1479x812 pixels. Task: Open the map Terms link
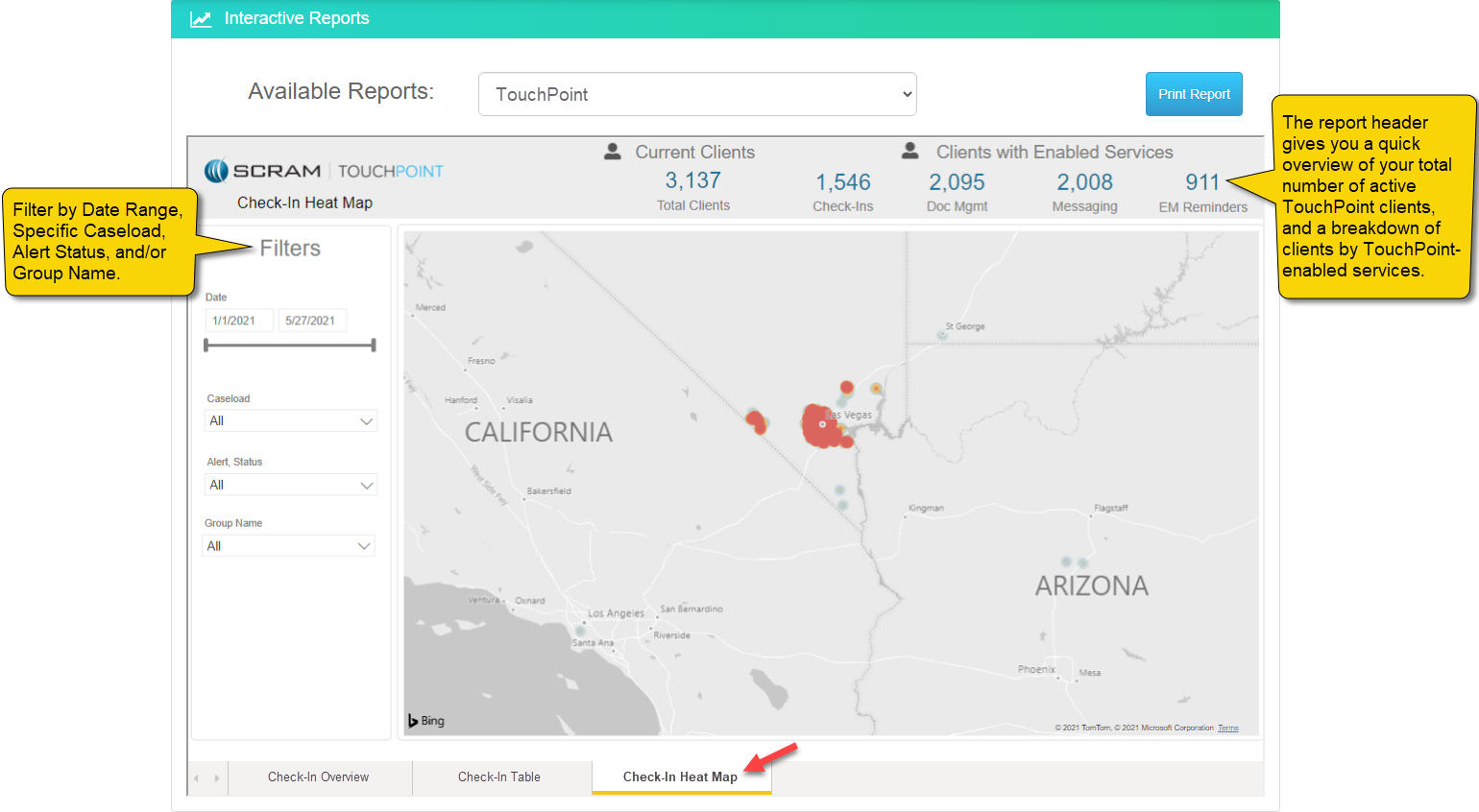coord(1227,728)
